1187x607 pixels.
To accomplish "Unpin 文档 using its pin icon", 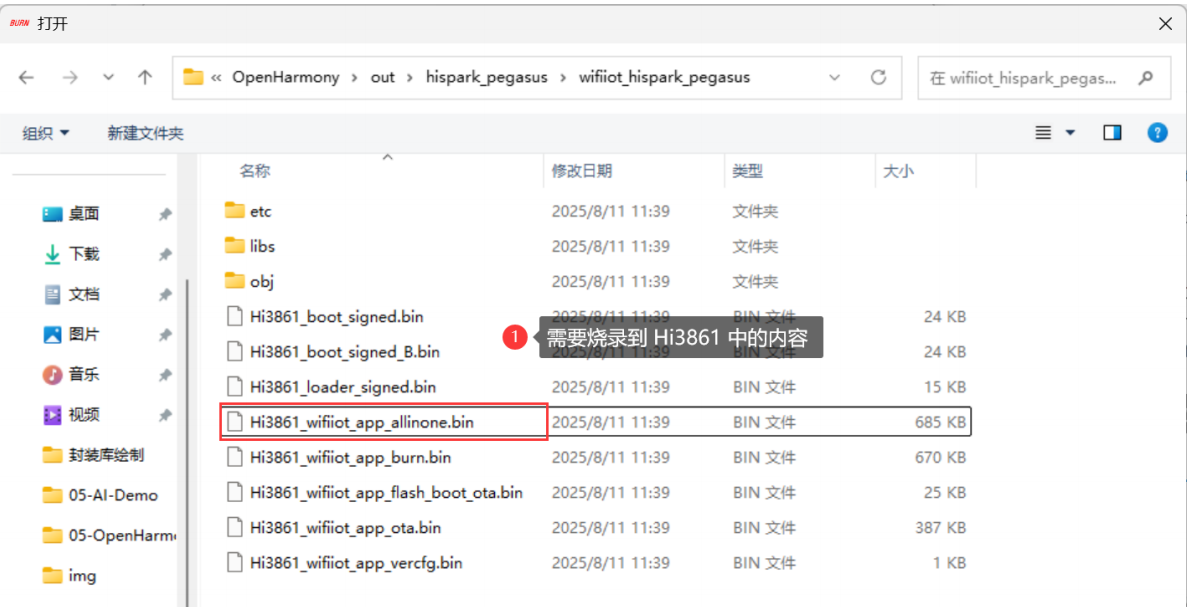I will (164, 295).
